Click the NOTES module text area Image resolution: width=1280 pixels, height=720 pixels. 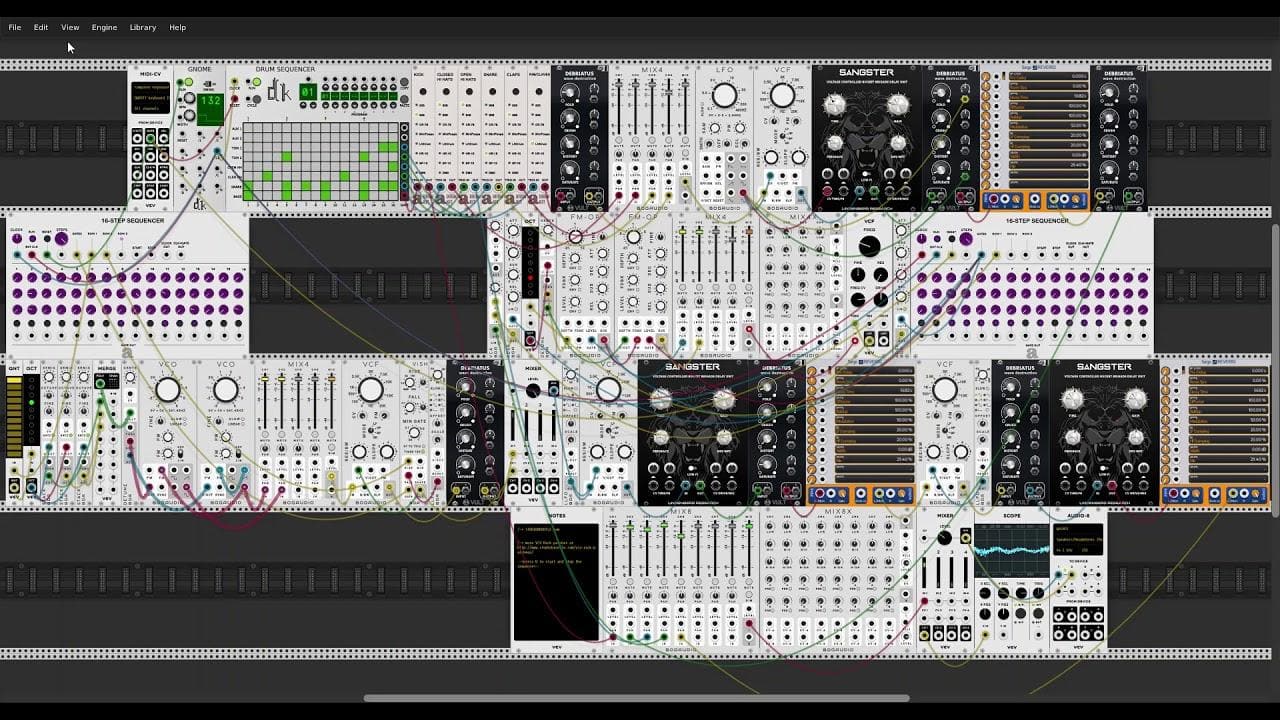(556, 581)
